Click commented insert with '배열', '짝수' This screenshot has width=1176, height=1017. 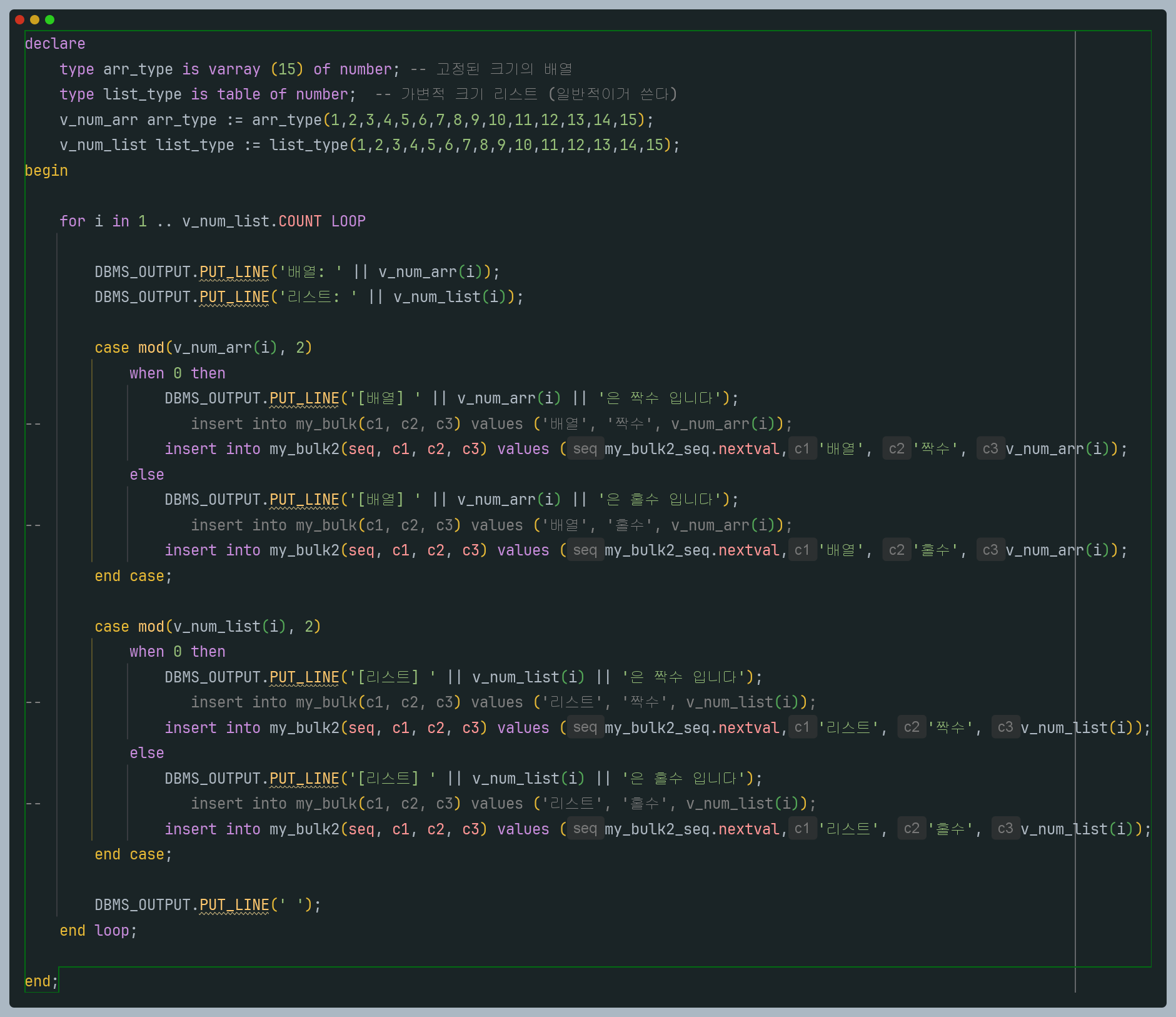tap(491, 424)
